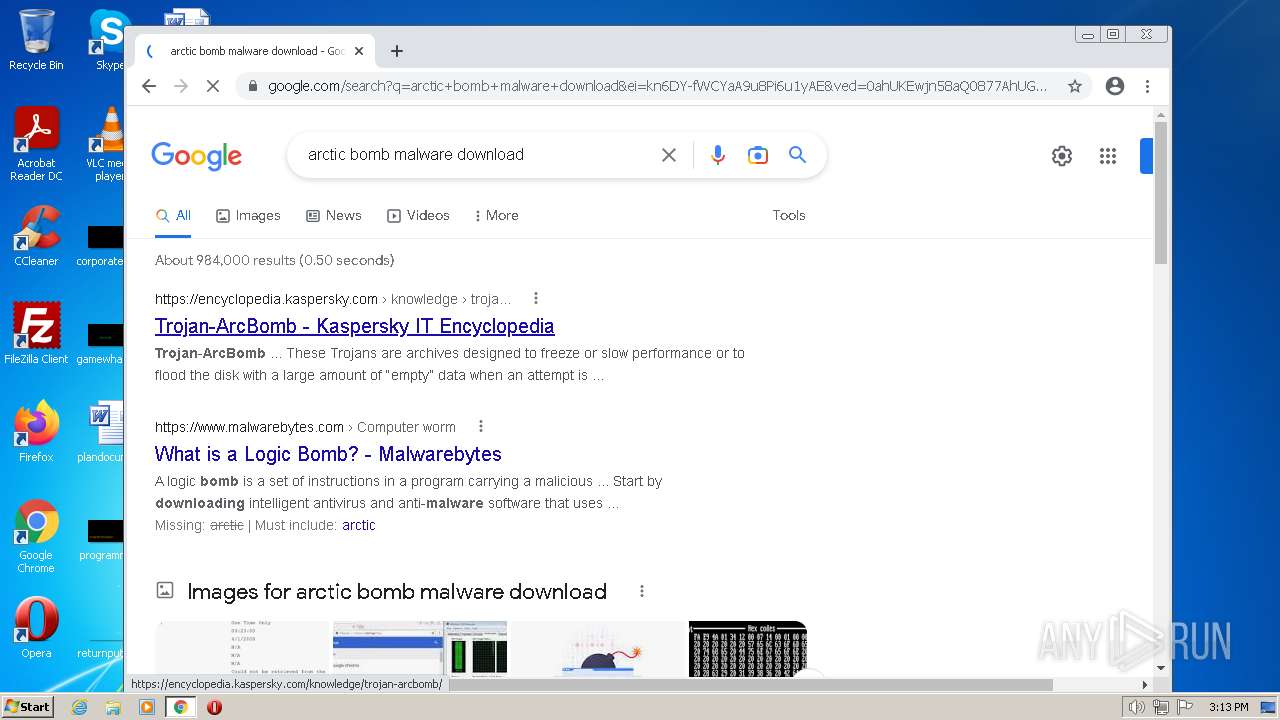Stop loading the page
Viewport: 1280px width, 720px height.
tap(212, 86)
